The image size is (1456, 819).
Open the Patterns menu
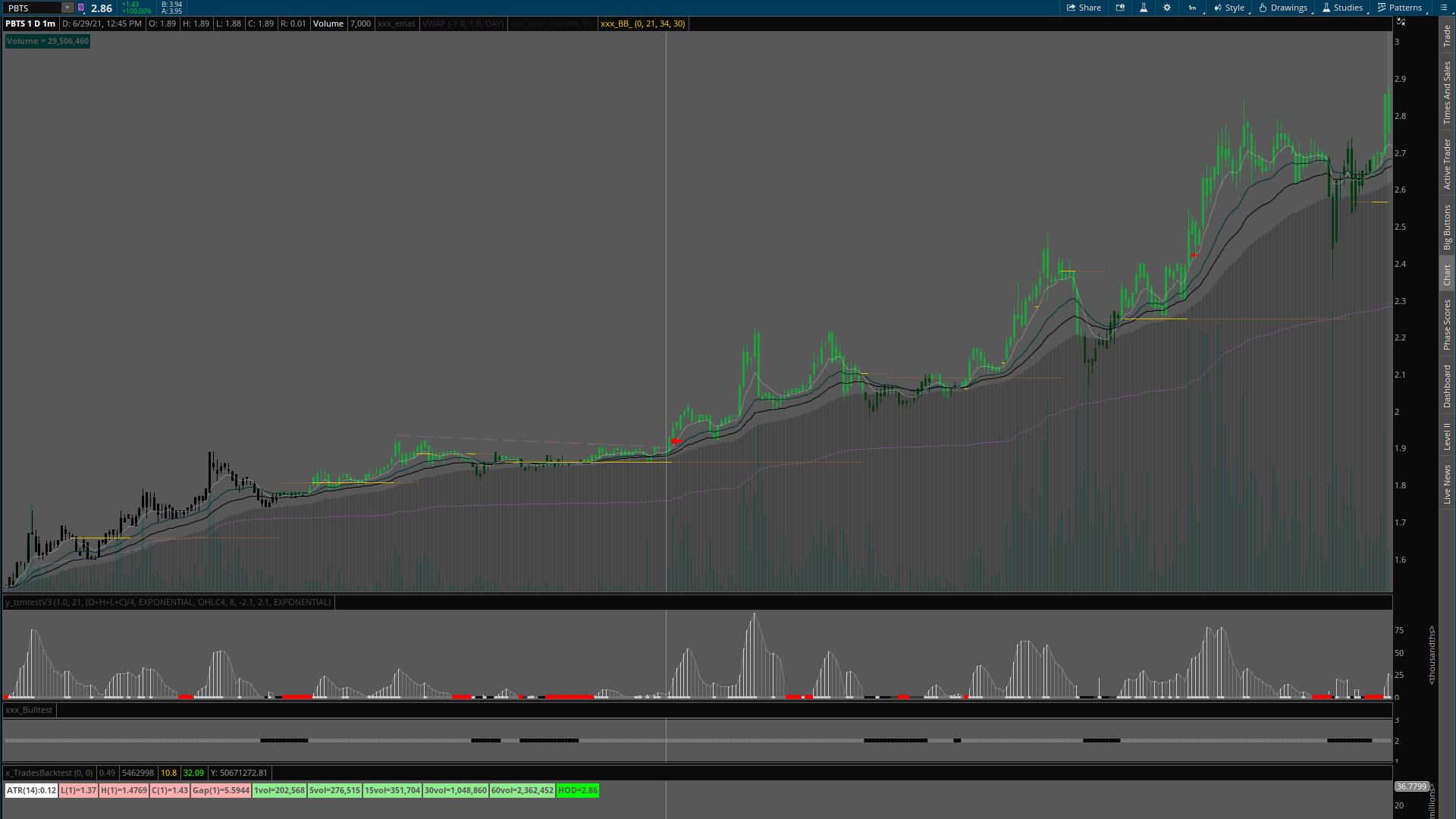(x=1400, y=8)
